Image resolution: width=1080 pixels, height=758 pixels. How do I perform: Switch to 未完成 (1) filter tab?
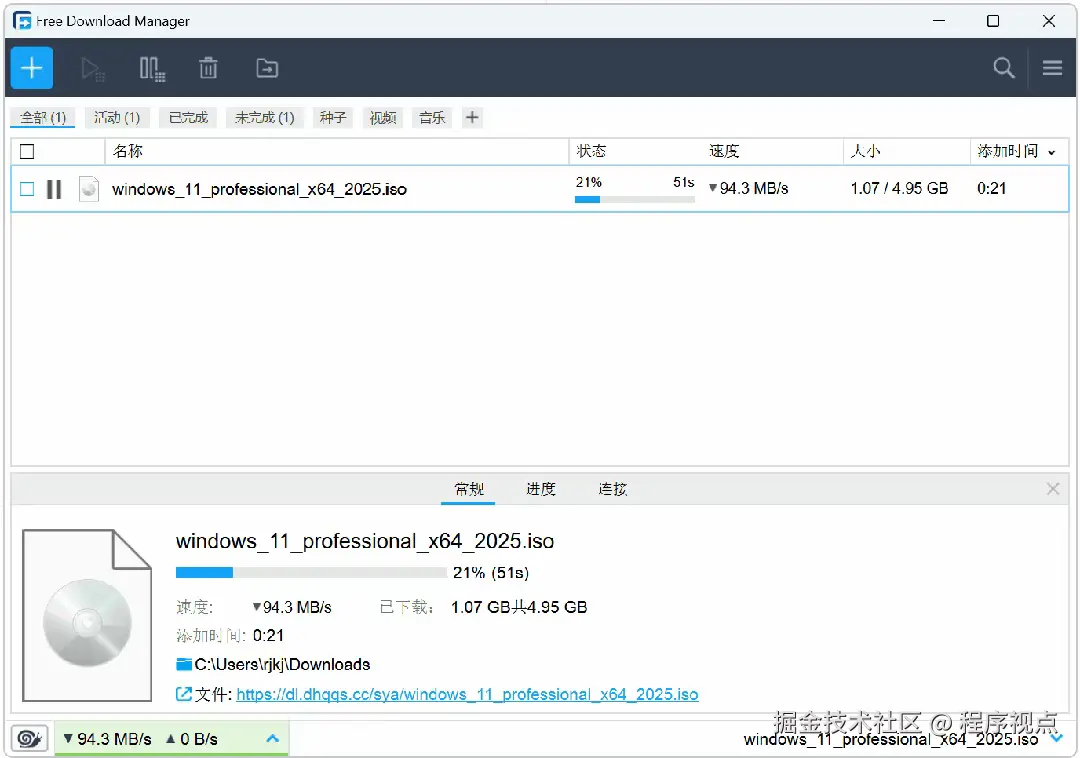pos(264,118)
